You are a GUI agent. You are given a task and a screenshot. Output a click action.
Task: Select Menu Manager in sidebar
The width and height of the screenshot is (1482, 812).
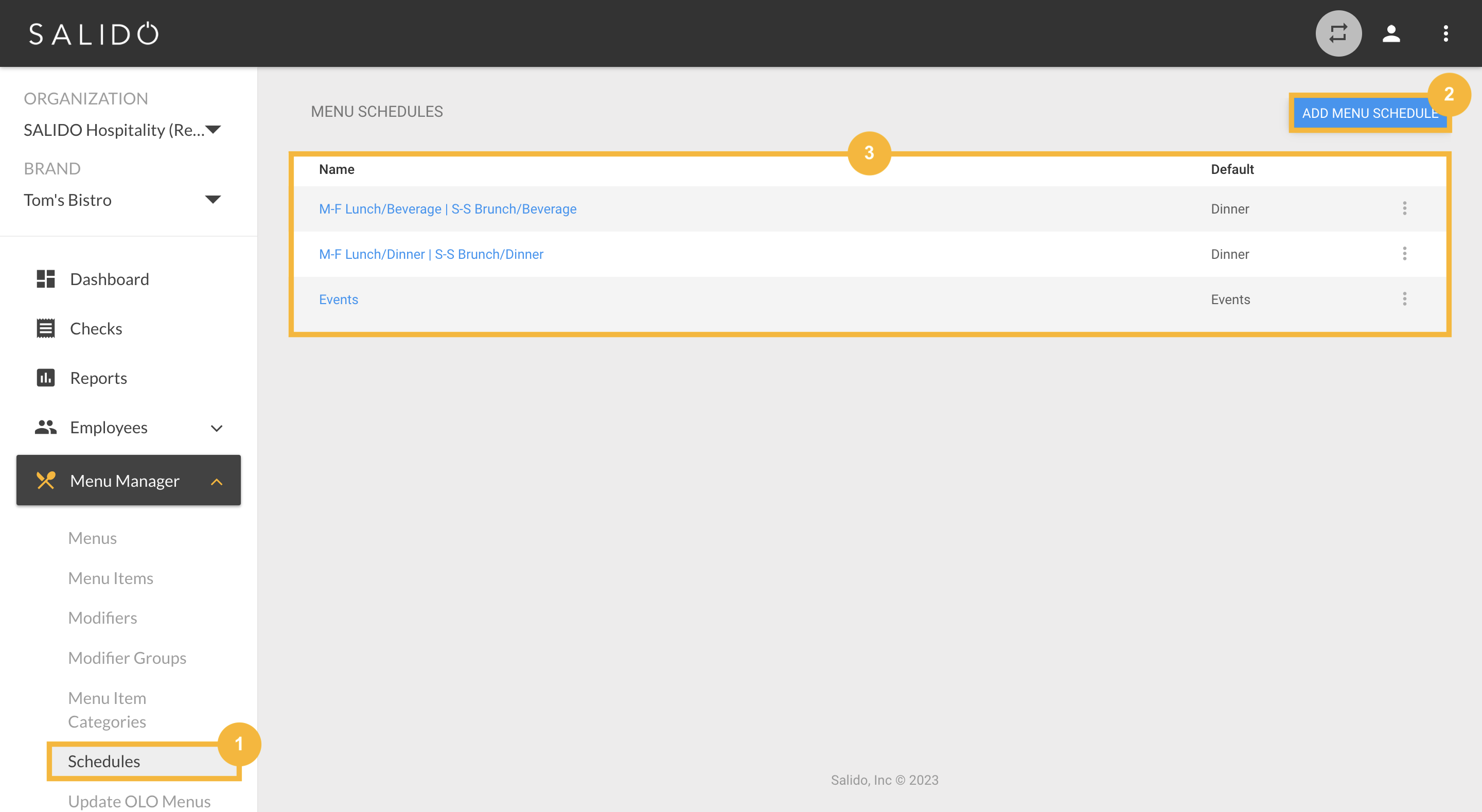[x=128, y=481]
